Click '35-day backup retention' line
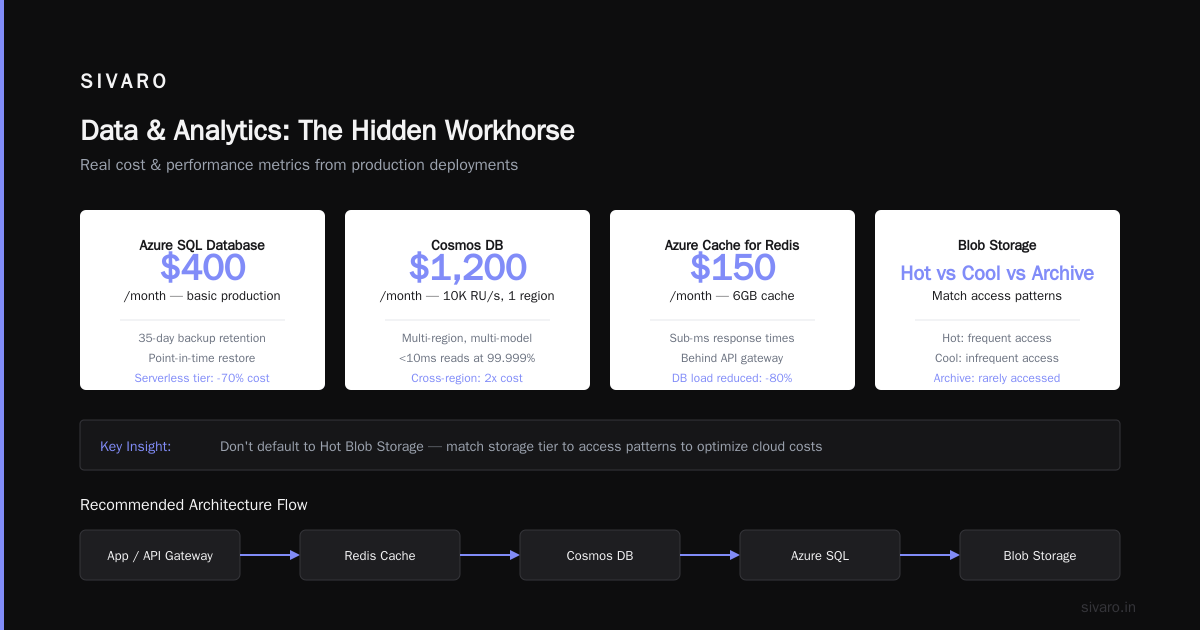Image resolution: width=1200 pixels, height=630 pixels. 202,338
